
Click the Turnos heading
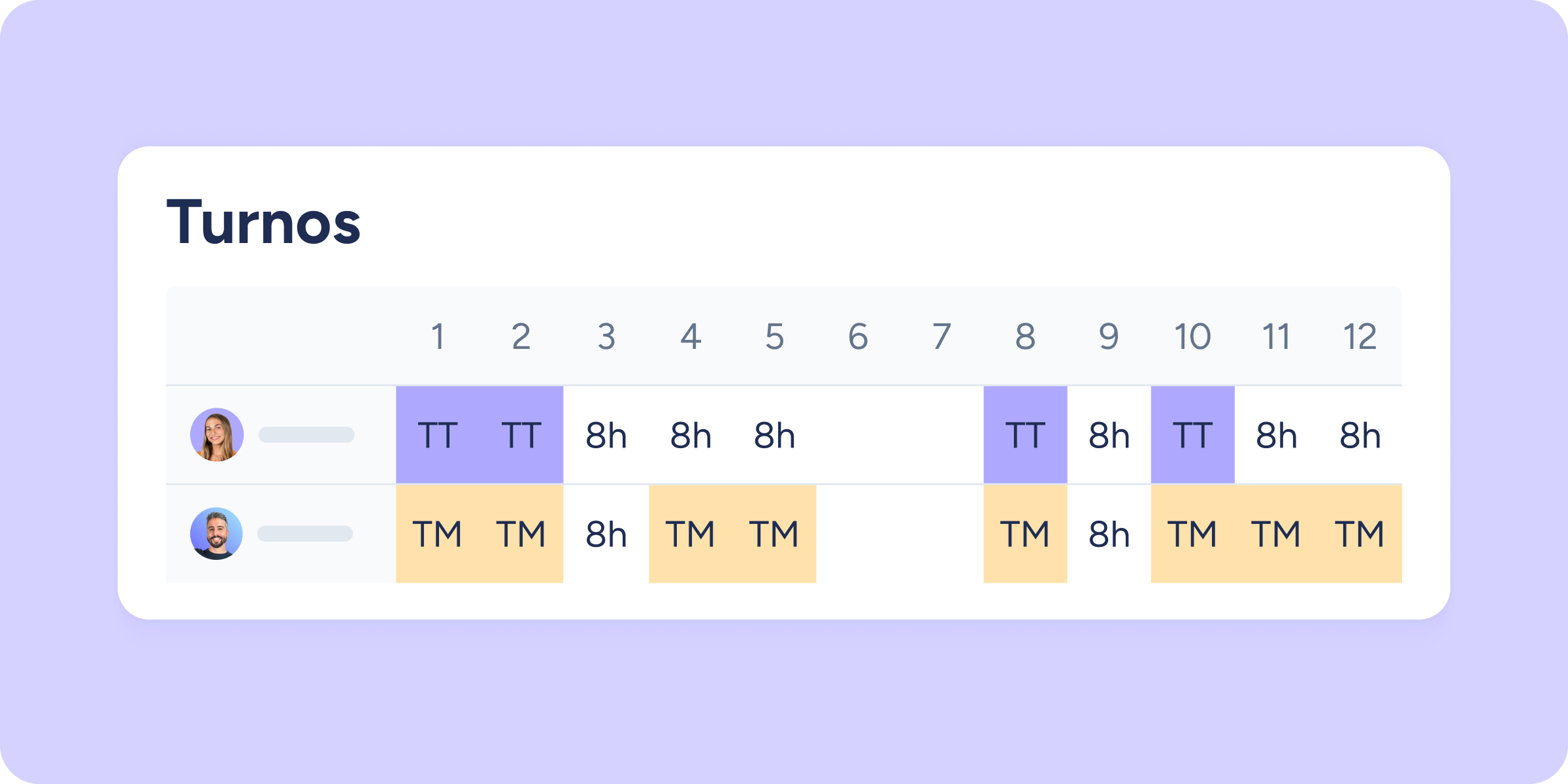[x=263, y=223]
